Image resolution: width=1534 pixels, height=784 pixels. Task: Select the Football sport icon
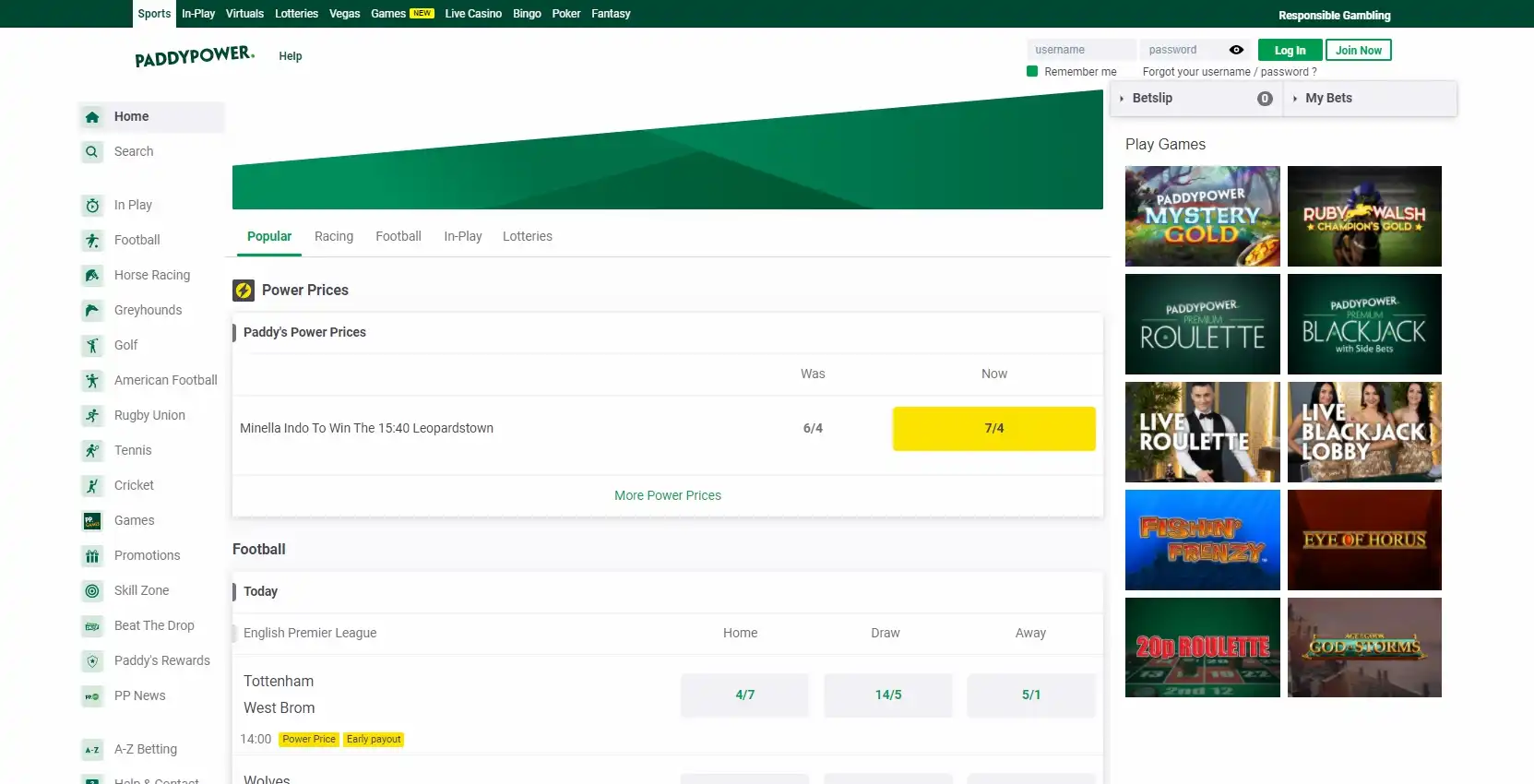(x=92, y=241)
